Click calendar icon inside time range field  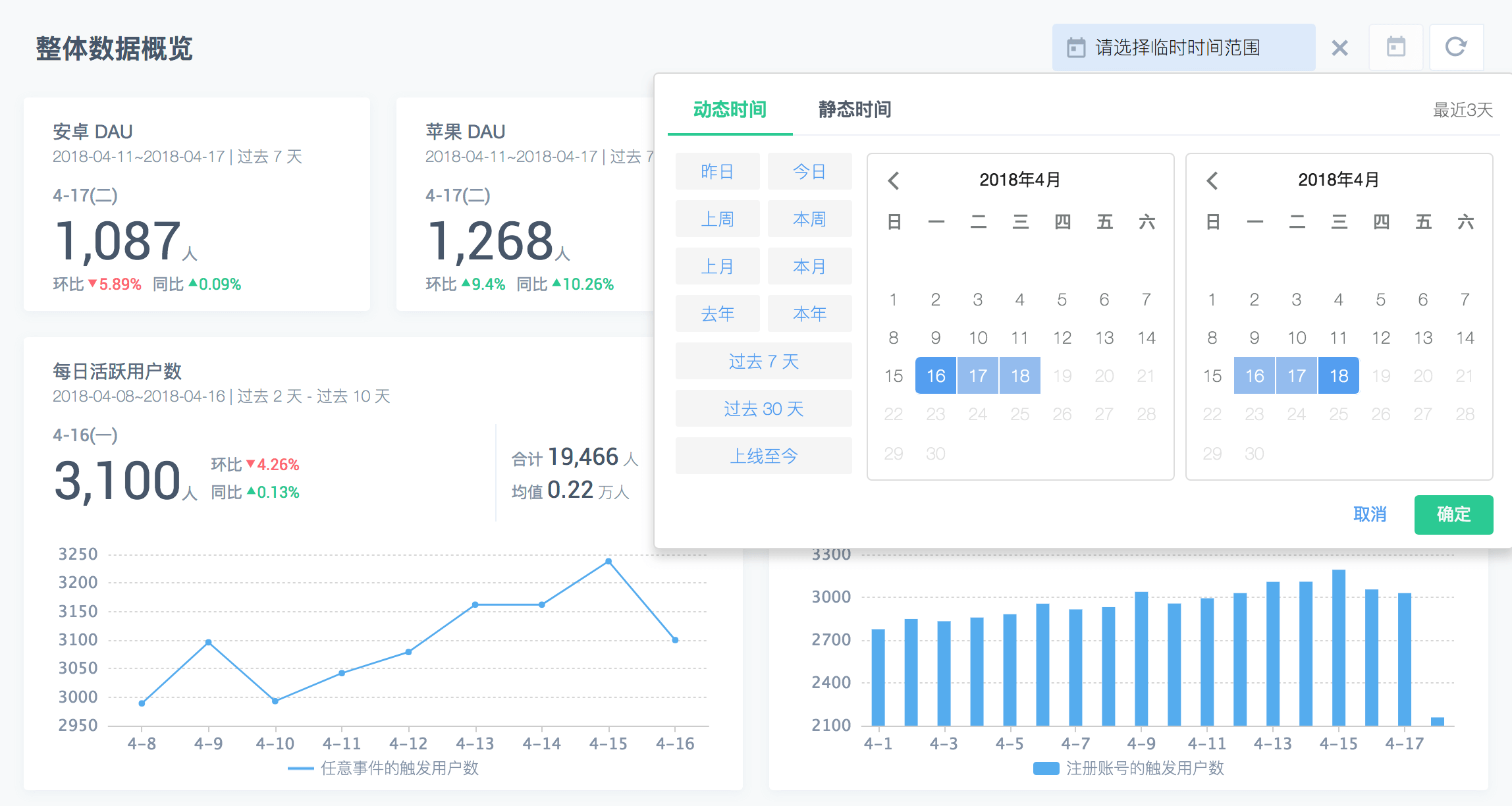click(1076, 48)
